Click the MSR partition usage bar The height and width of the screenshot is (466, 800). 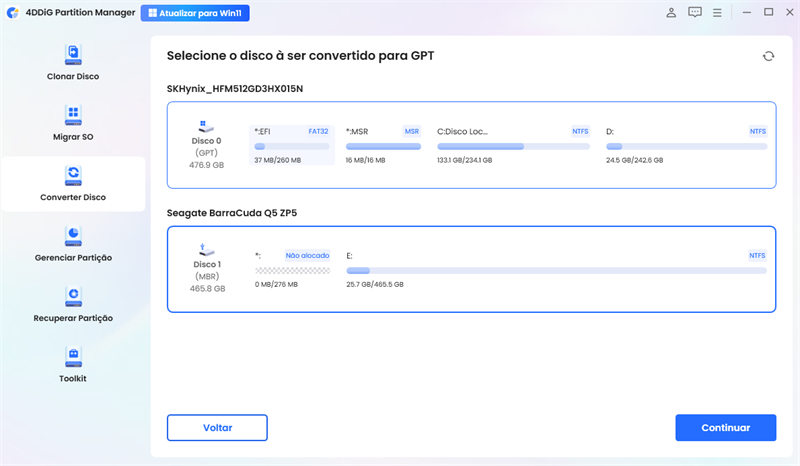[383, 146]
